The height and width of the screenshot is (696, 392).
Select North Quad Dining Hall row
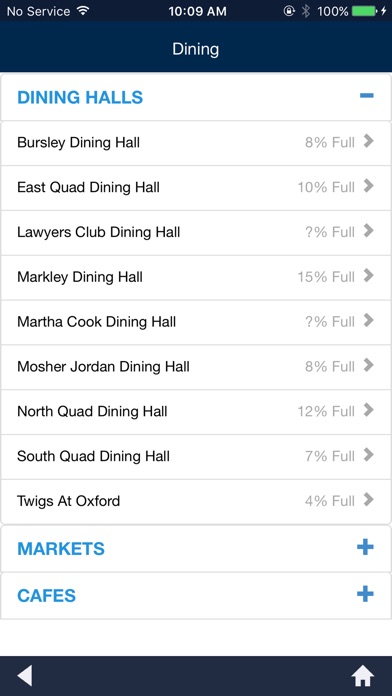pyautogui.click(x=196, y=412)
